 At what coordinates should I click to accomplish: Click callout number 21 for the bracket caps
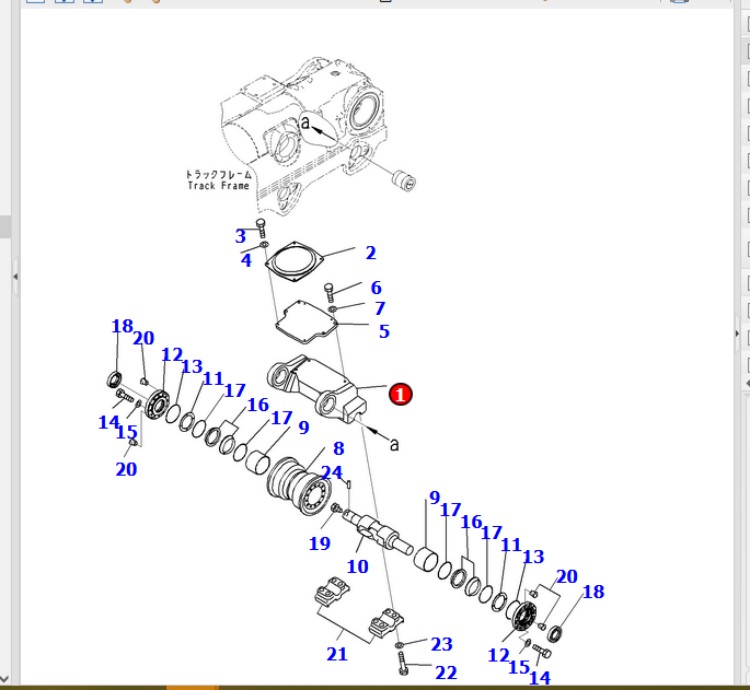click(337, 654)
